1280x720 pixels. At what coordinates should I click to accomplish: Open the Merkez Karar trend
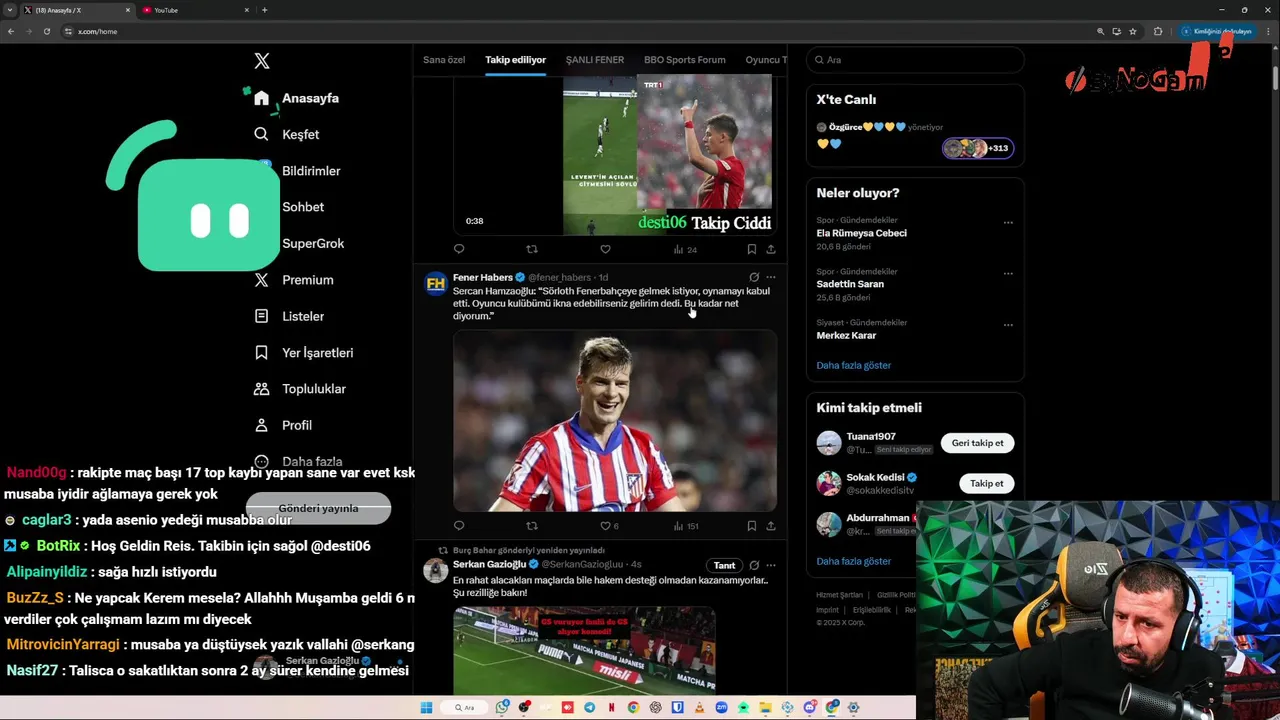click(x=846, y=336)
